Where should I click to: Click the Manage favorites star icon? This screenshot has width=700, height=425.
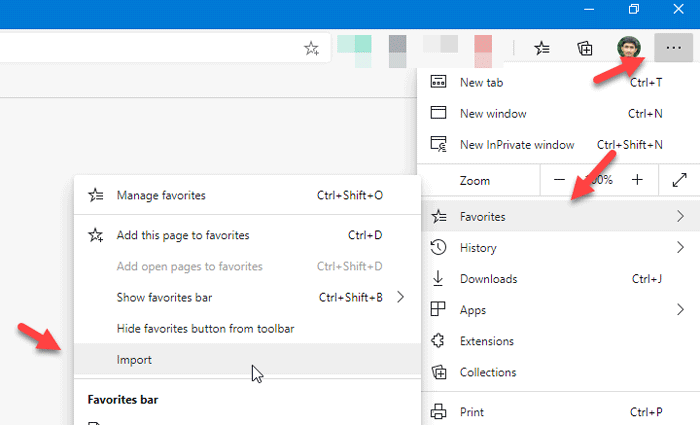tap(96, 195)
